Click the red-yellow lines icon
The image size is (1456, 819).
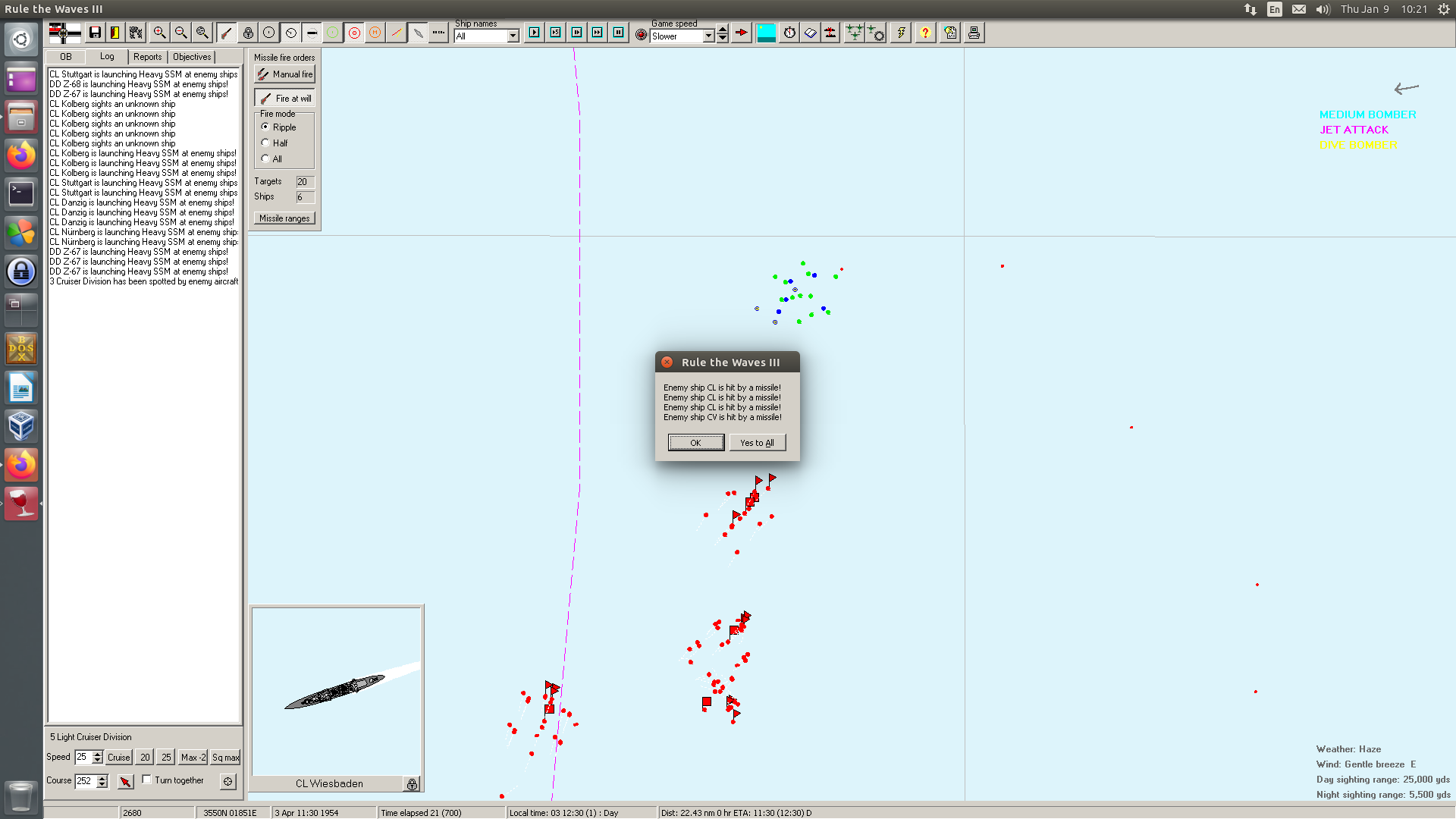pos(397,33)
